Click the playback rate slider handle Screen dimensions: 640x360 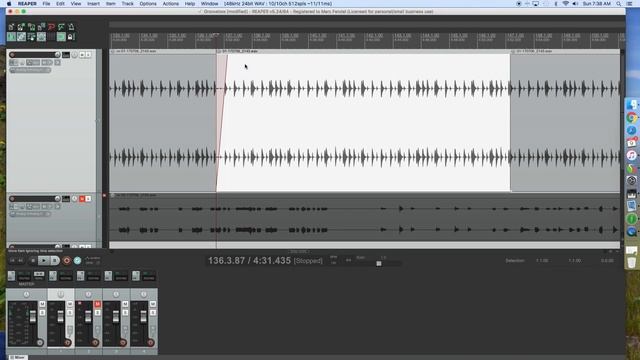pos(379,264)
